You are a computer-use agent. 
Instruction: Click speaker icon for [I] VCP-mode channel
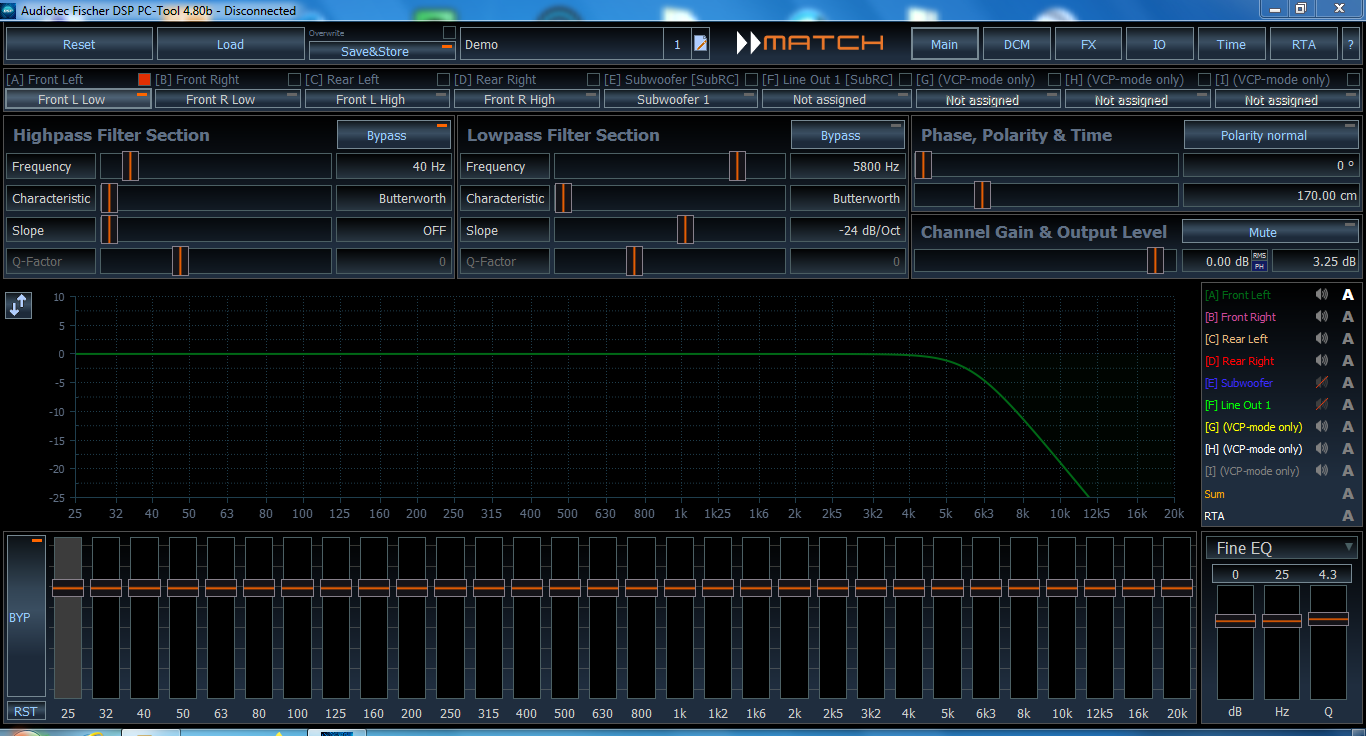click(x=1322, y=471)
